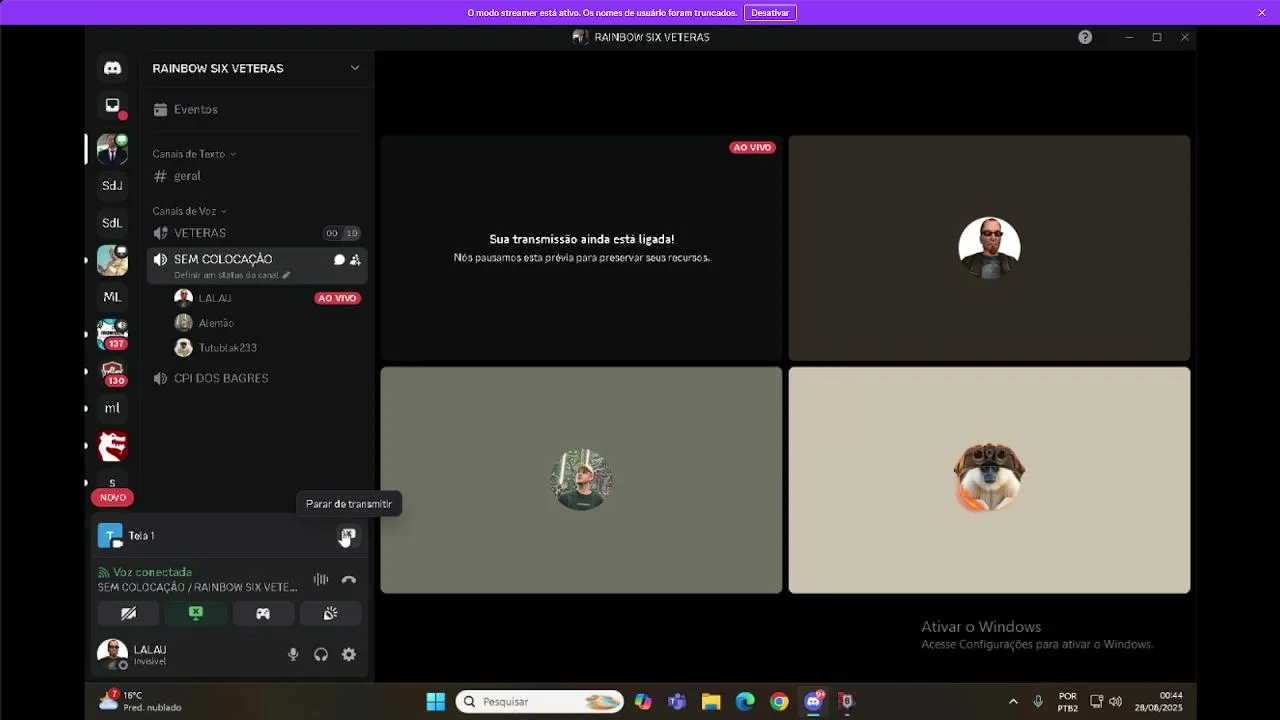1280x720 pixels.
Task: Open Discord direct messages home icon
Action: [112, 68]
